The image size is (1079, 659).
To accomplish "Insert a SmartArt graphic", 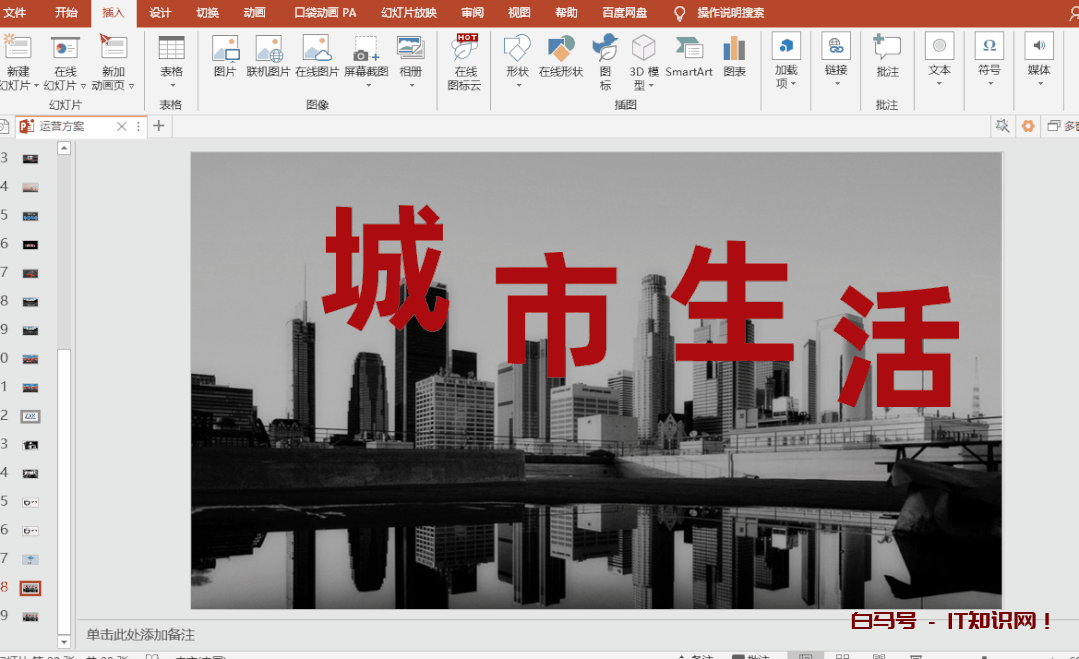I will tap(689, 56).
